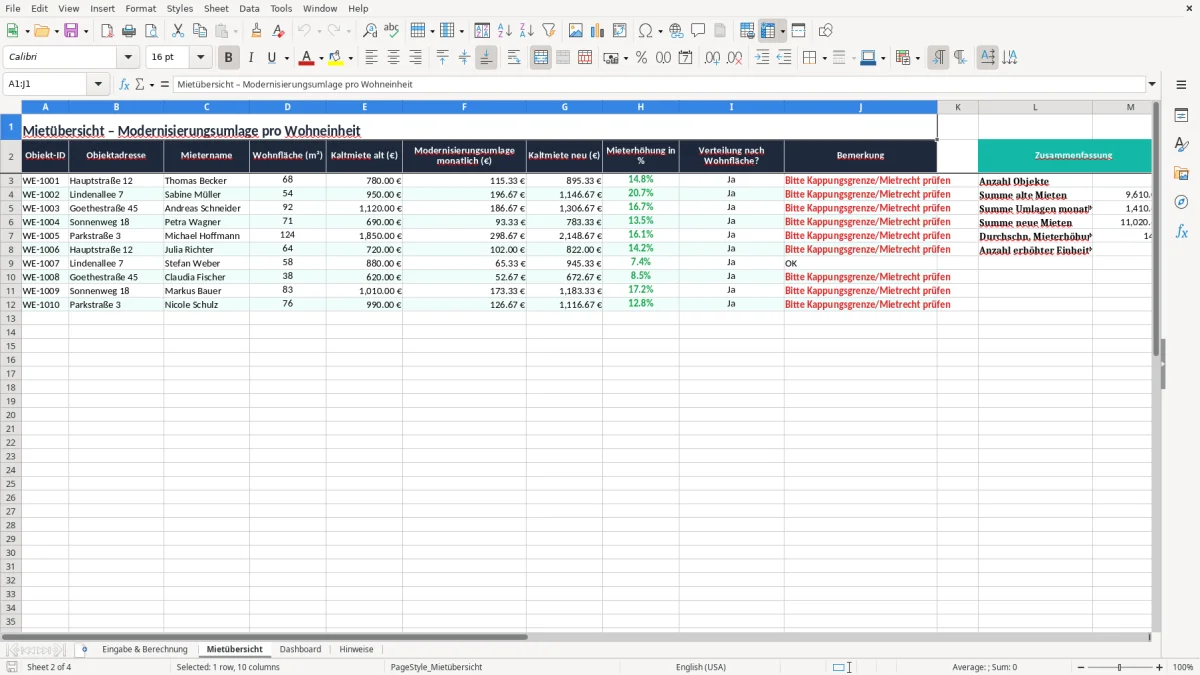Merge and center cells
This screenshot has width=1200, height=675.
tap(541, 58)
